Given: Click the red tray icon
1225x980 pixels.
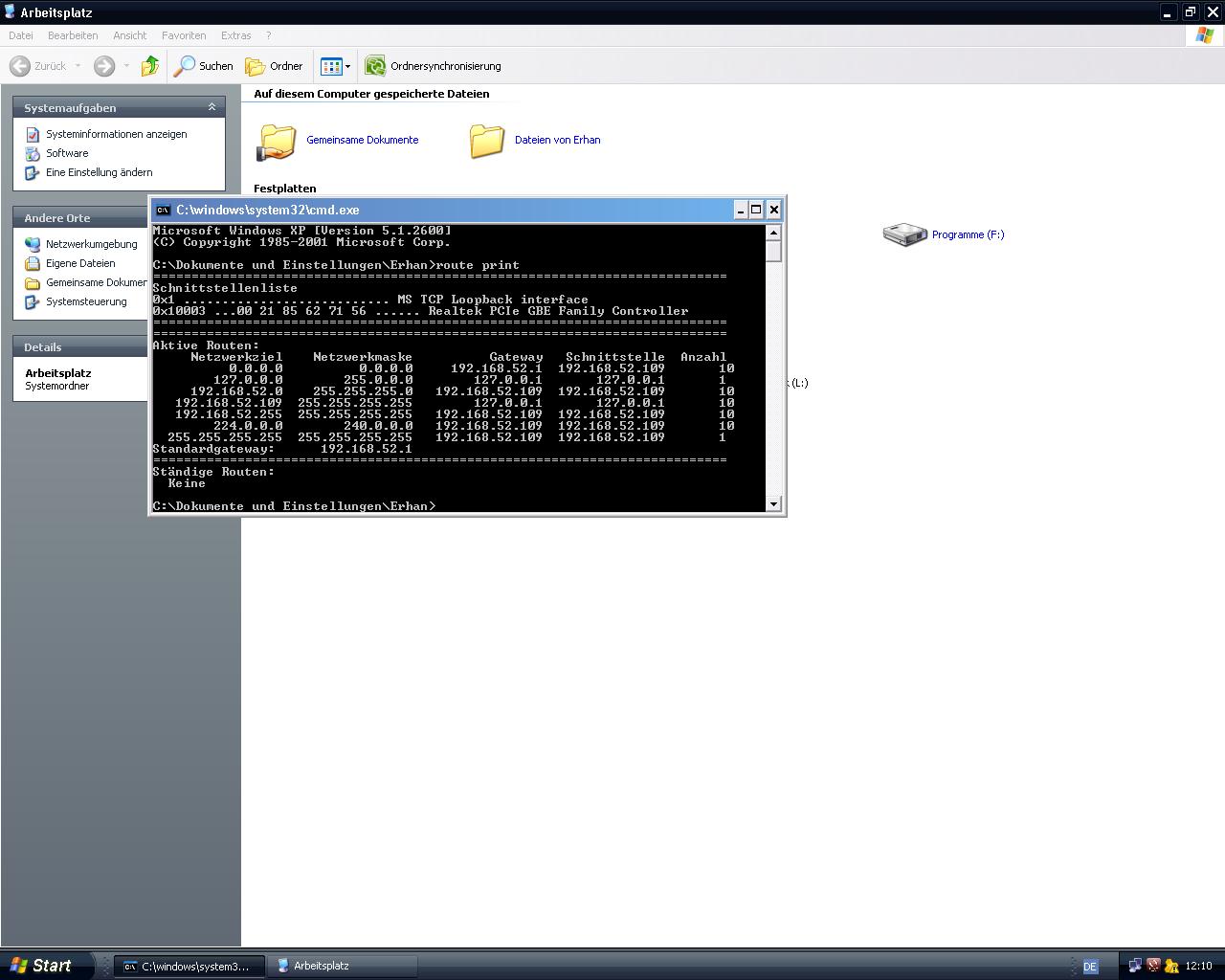Looking at the screenshot, I should pos(1153,966).
